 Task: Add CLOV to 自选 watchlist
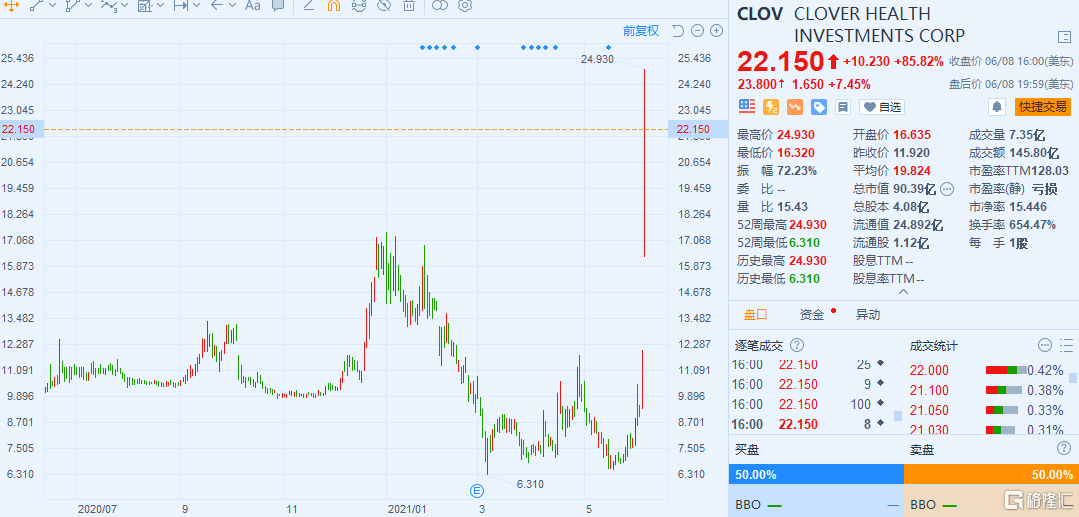pyautogui.click(x=882, y=107)
